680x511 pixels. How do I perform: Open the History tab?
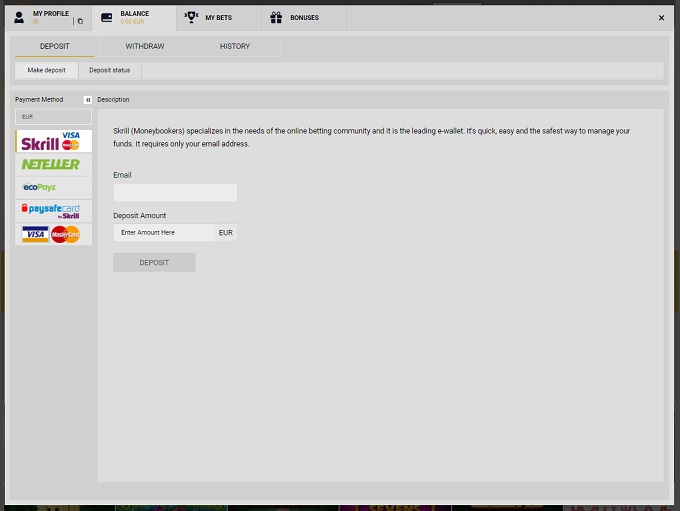(x=235, y=47)
